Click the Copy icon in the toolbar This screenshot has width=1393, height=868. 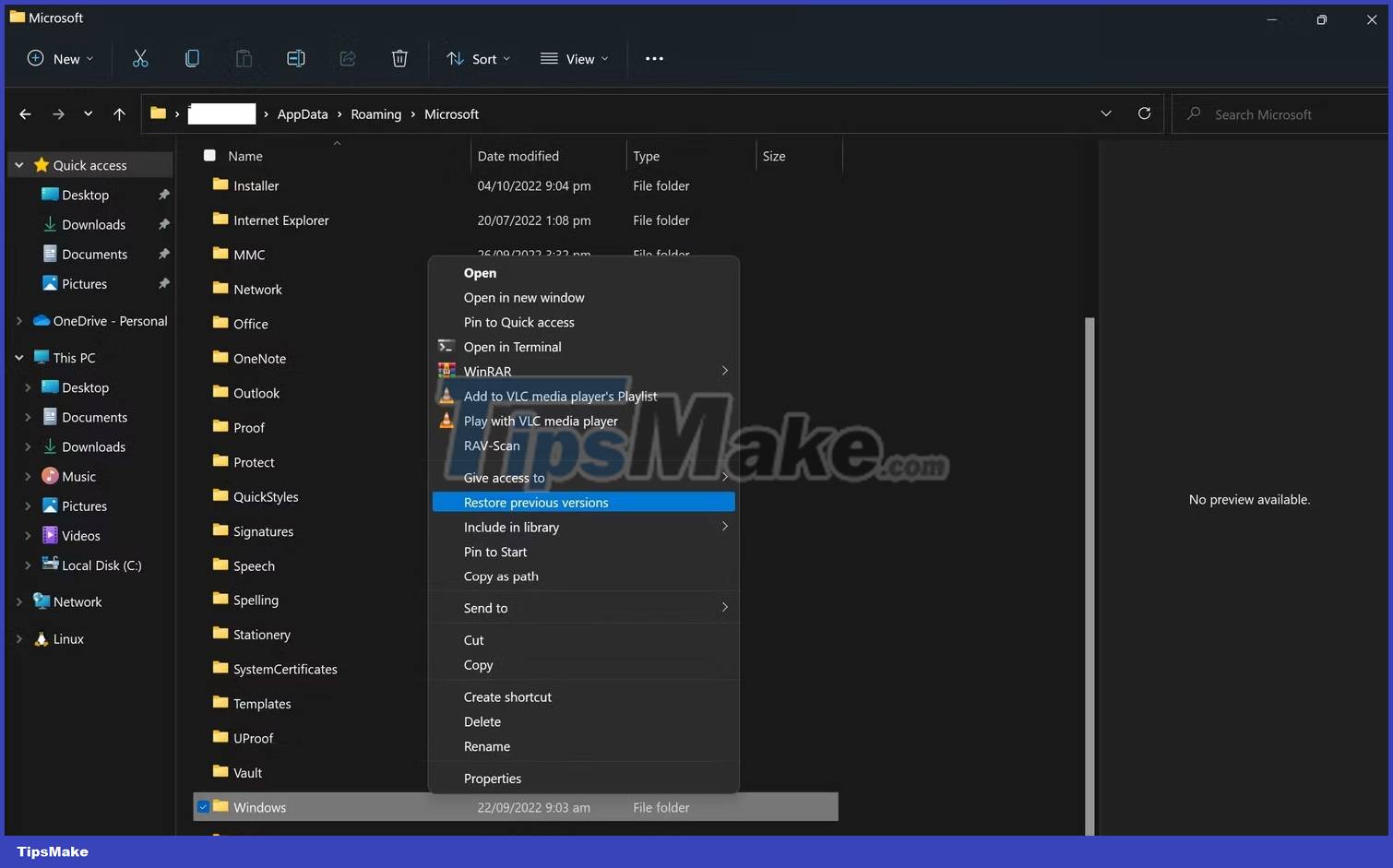click(193, 58)
